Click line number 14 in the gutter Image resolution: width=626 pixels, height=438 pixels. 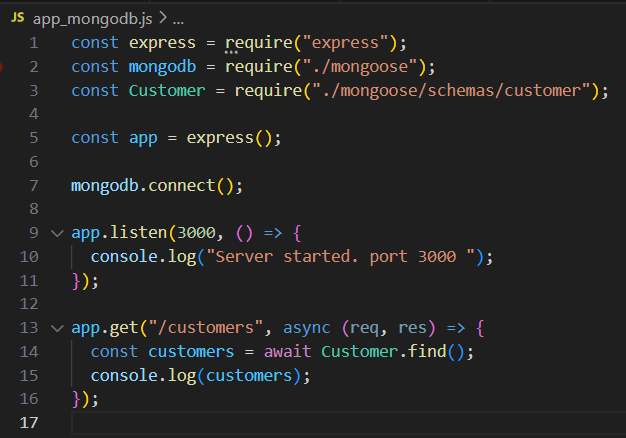pyautogui.click(x=29, y=352)
